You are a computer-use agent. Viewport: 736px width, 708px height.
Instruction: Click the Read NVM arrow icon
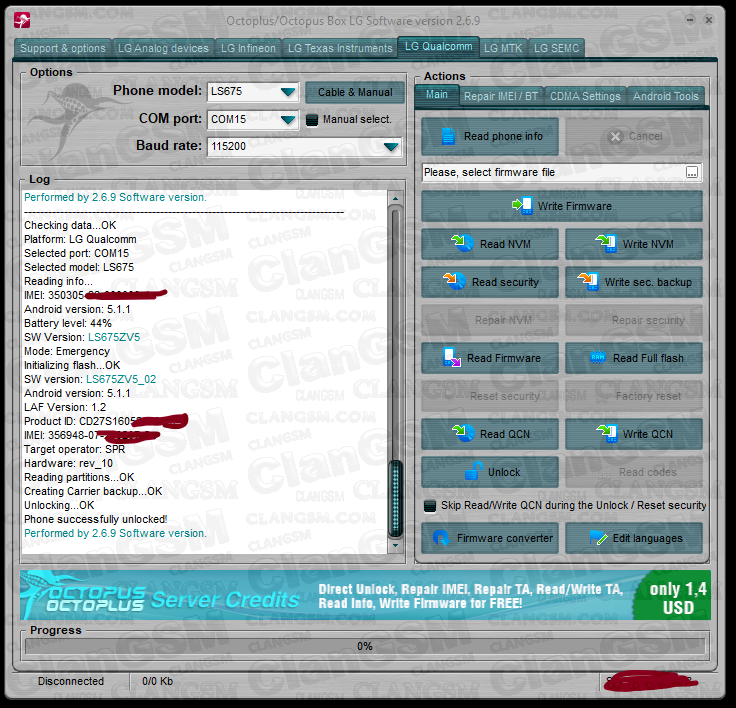462,243
